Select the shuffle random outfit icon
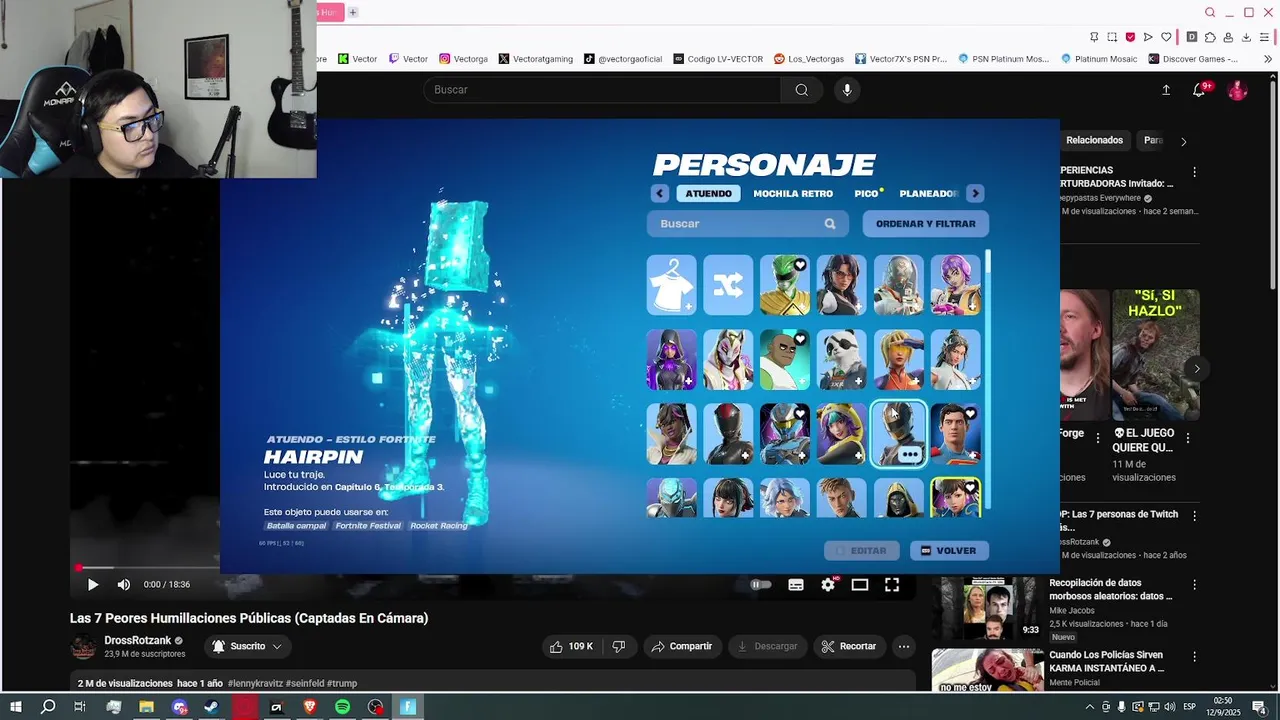 click(728, 285)
